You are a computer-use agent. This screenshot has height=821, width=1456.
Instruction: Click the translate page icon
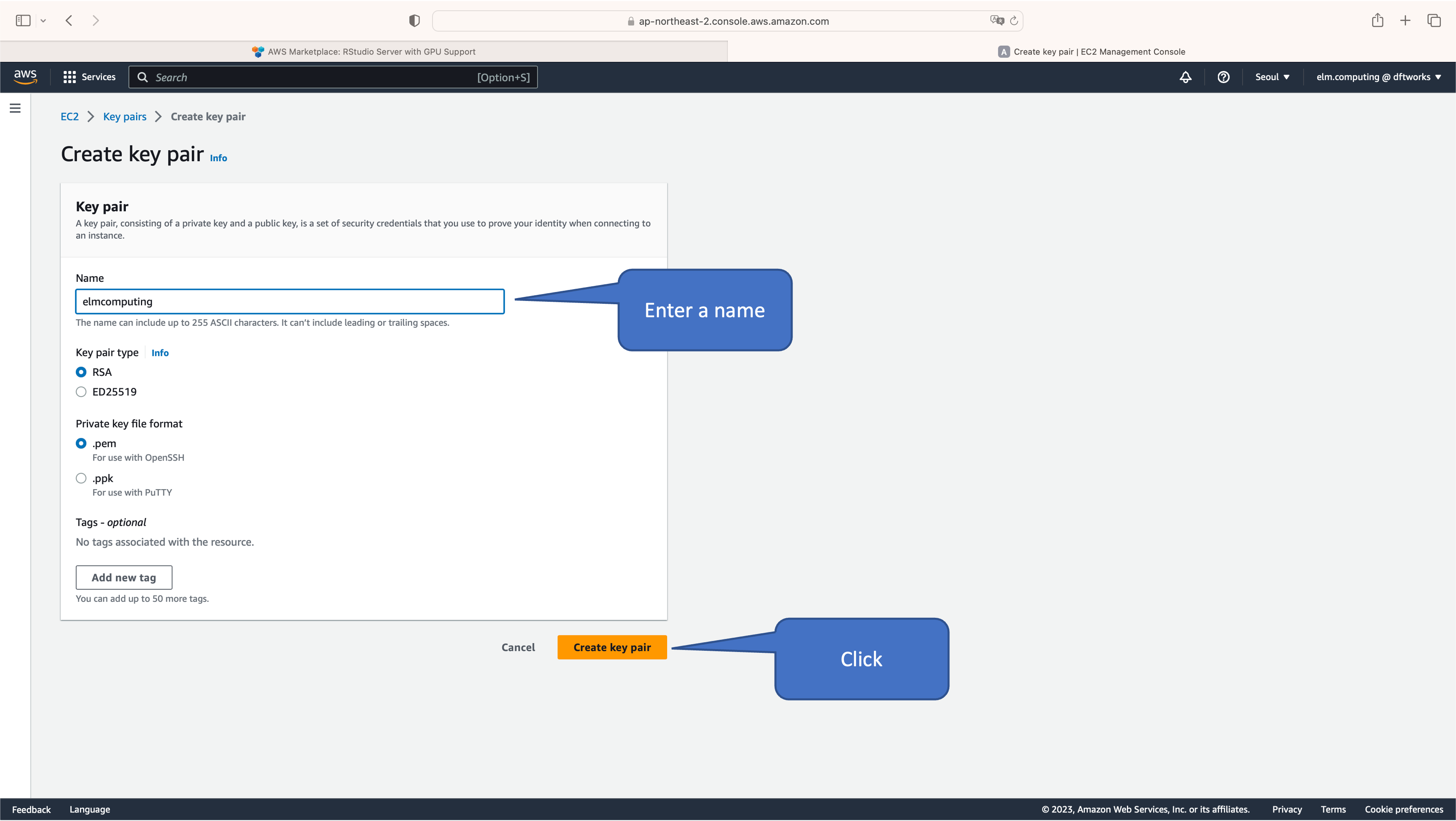(x=997, y=20)
